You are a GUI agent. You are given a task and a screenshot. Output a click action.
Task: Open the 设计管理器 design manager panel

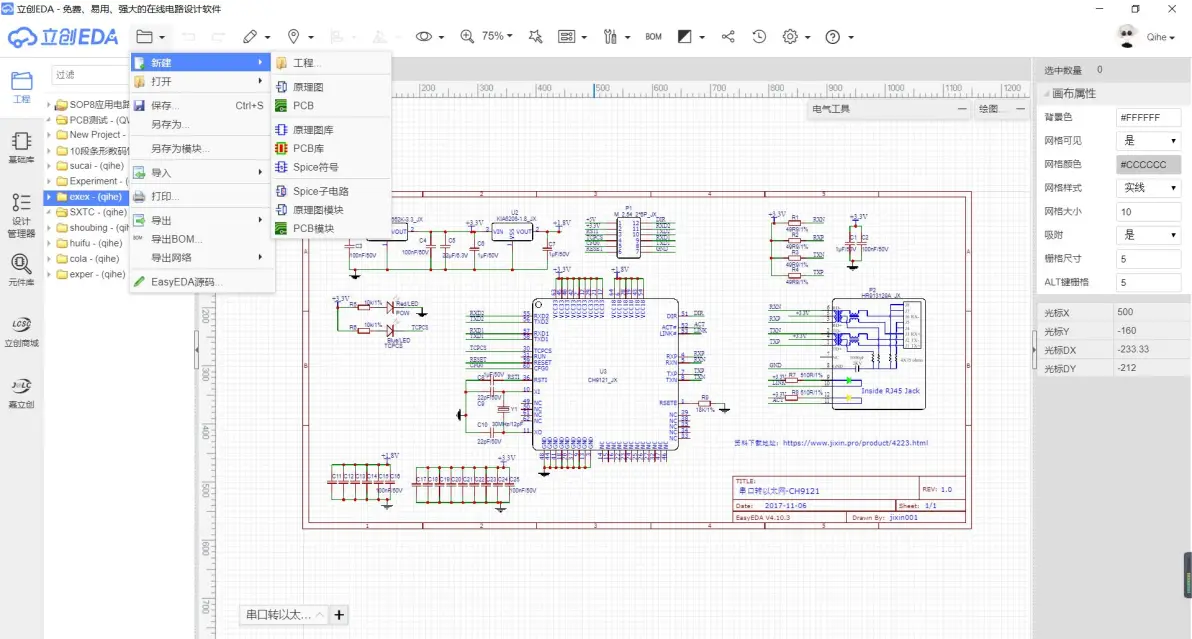click(x=21, y=215)
